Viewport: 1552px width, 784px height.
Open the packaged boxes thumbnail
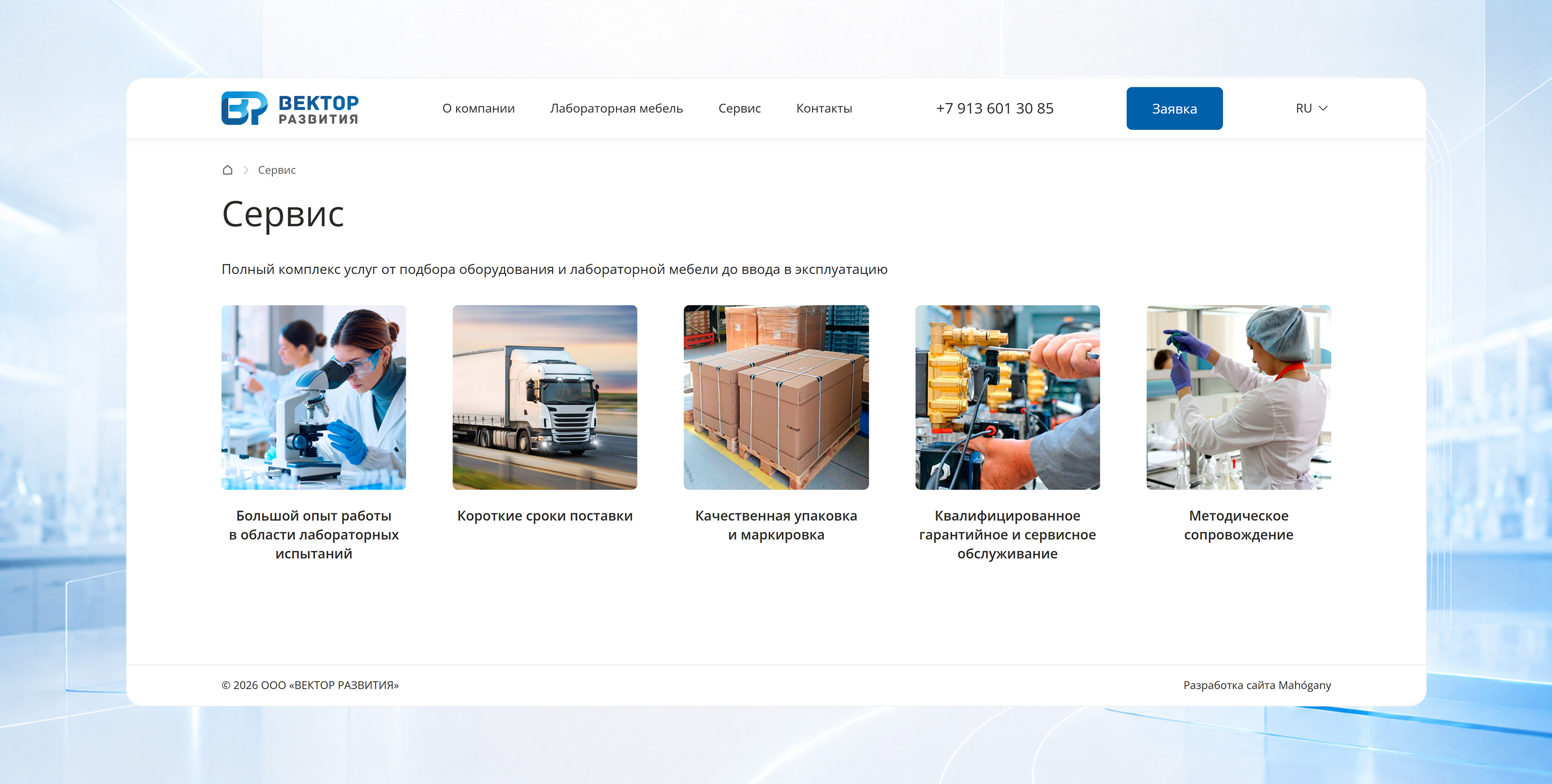point(776,397)
